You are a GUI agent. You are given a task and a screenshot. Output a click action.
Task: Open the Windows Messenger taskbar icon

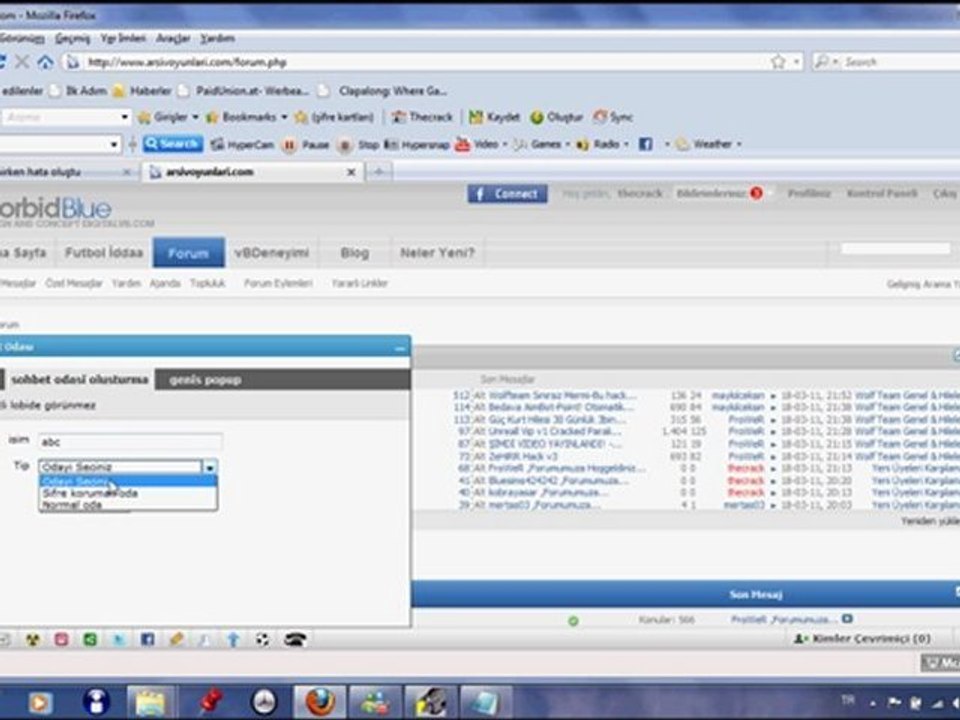tap(375, 702)
